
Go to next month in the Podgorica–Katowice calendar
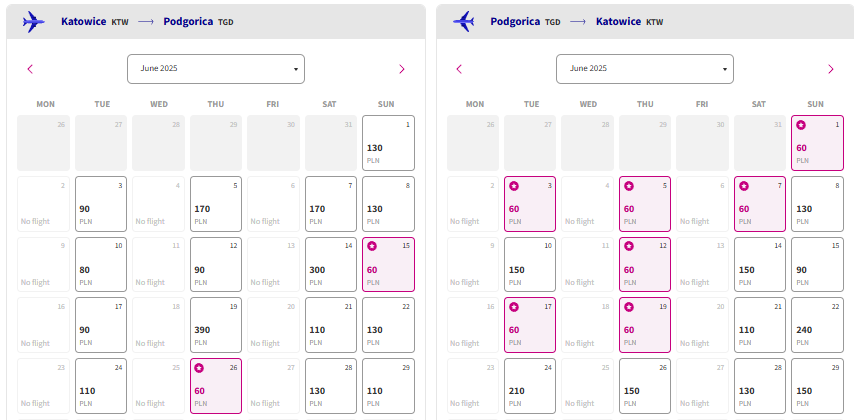(831, 69)
